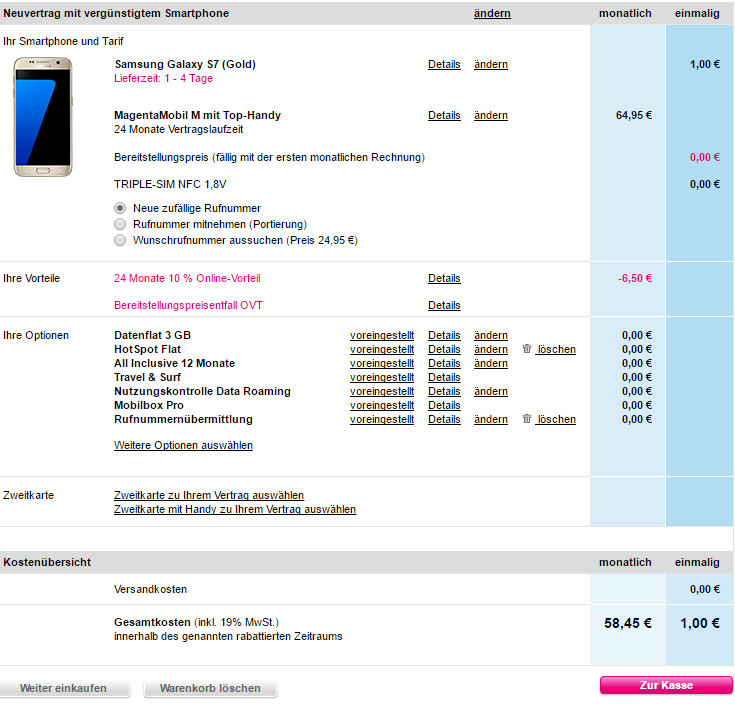The height and width of the screenshot is (704, 735).
Task: Click ändern for Samsung Galaxy S7 (Gold)
Action: (x=491, y=64)
